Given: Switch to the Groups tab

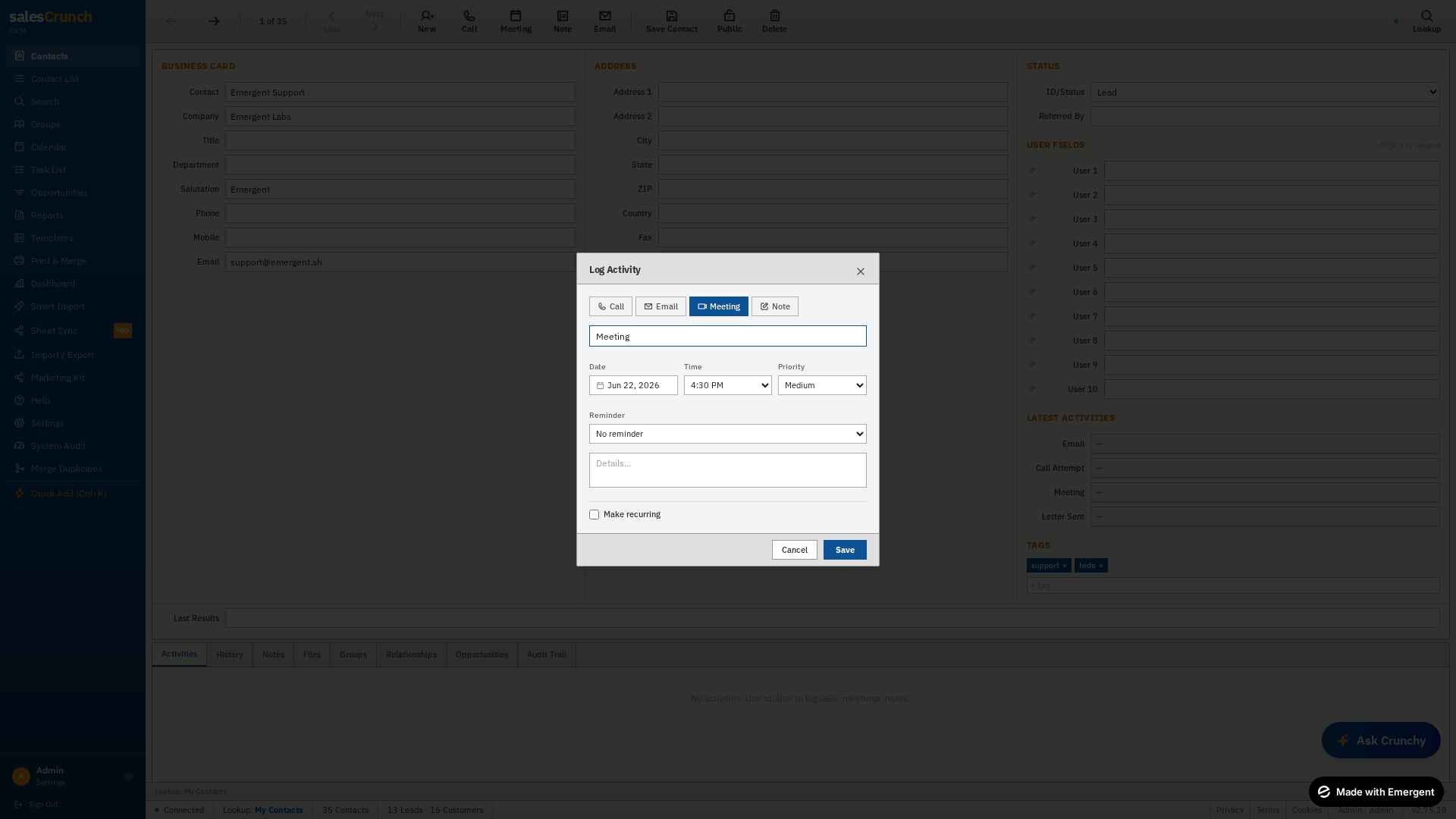Looking at the screenshot, I should point(353,654).
